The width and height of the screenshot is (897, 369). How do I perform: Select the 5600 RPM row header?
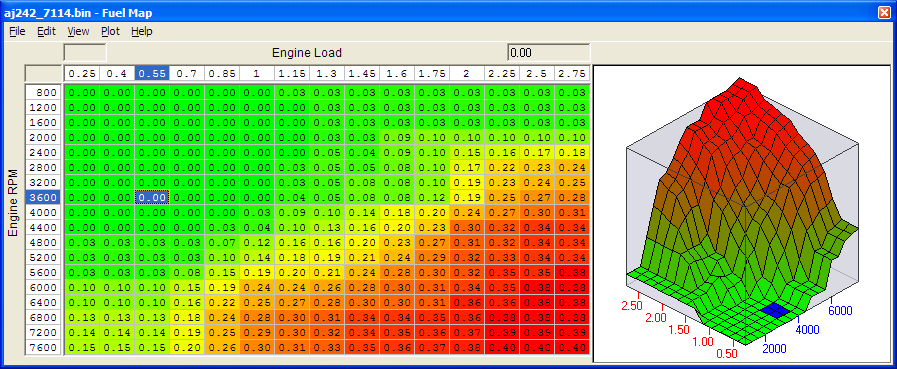[x=44, y=272]
